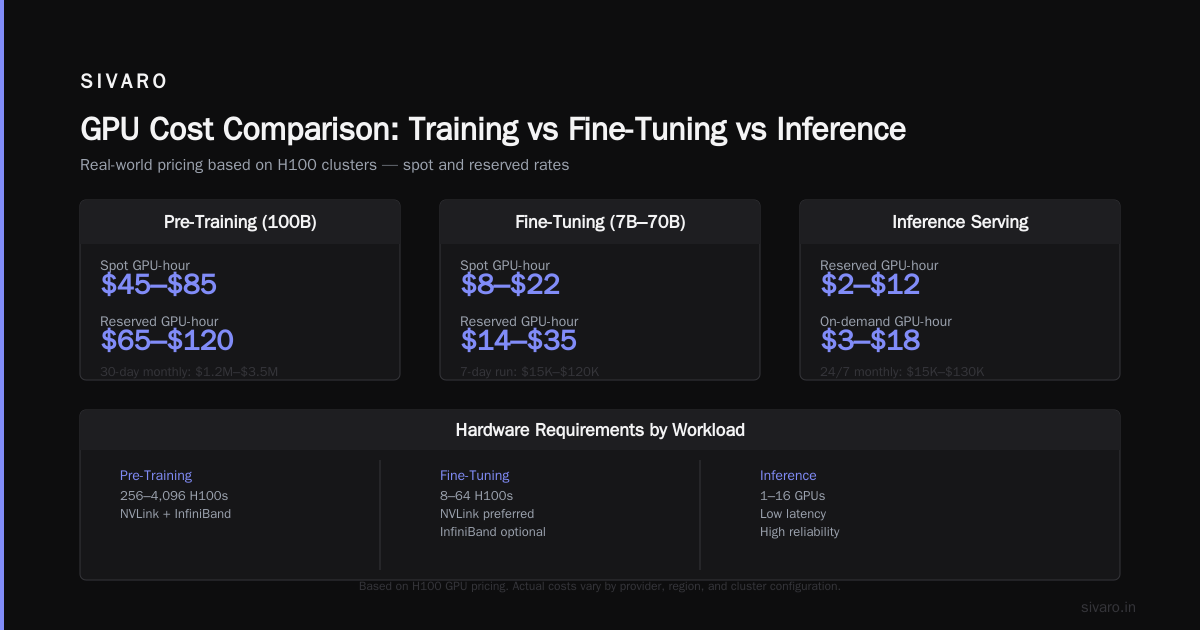Click the Inference hardware column heading
The width and height of the screenshot is (1200, 630).
[788, 476]
